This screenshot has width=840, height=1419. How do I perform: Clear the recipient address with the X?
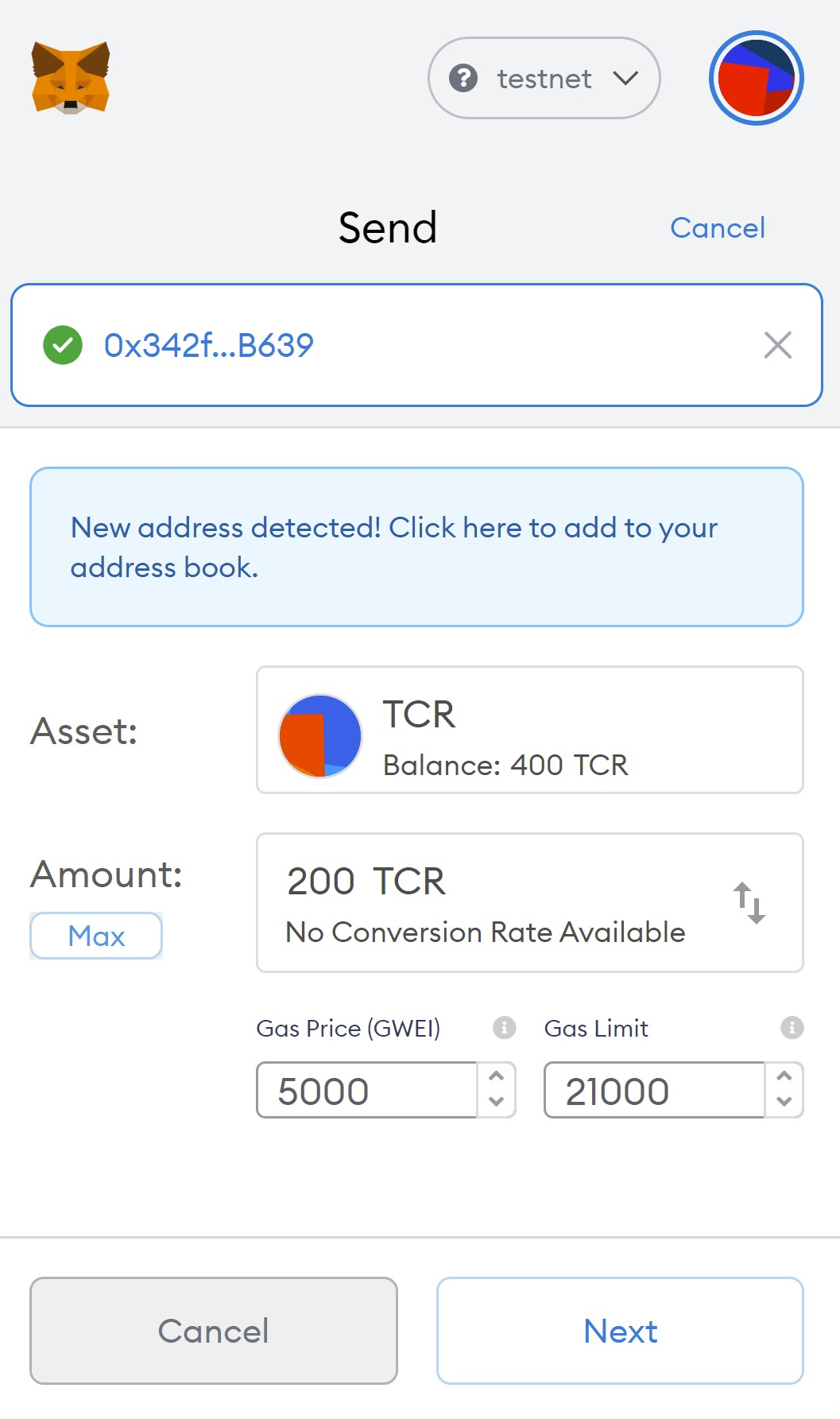point(777,345)
